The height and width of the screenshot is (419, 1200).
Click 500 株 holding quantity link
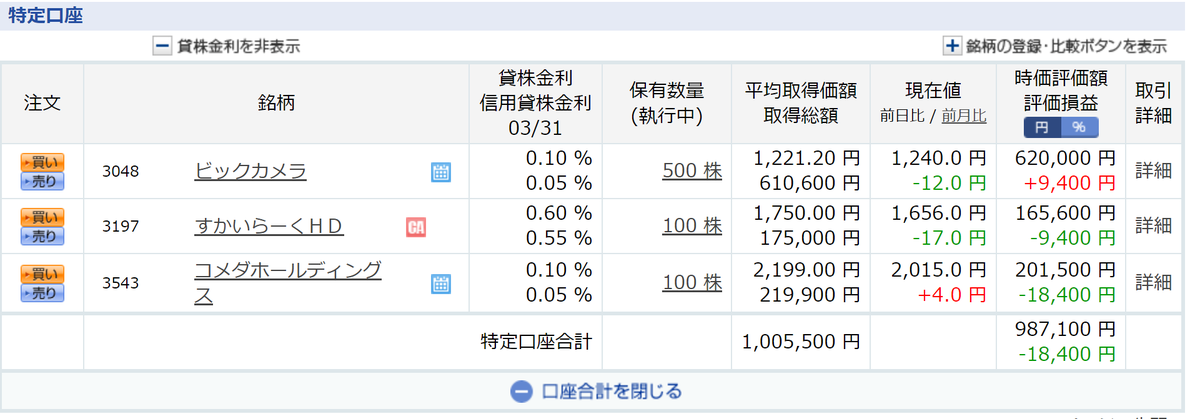pyautogui.click(x=692, y=171)
